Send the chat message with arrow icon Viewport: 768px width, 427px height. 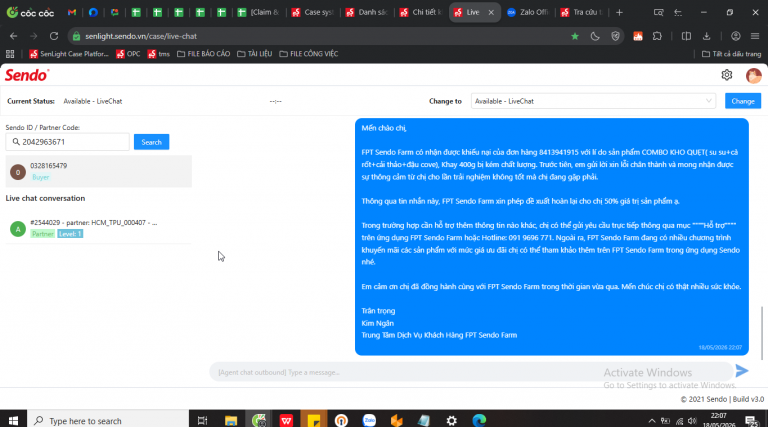point(742,371)
